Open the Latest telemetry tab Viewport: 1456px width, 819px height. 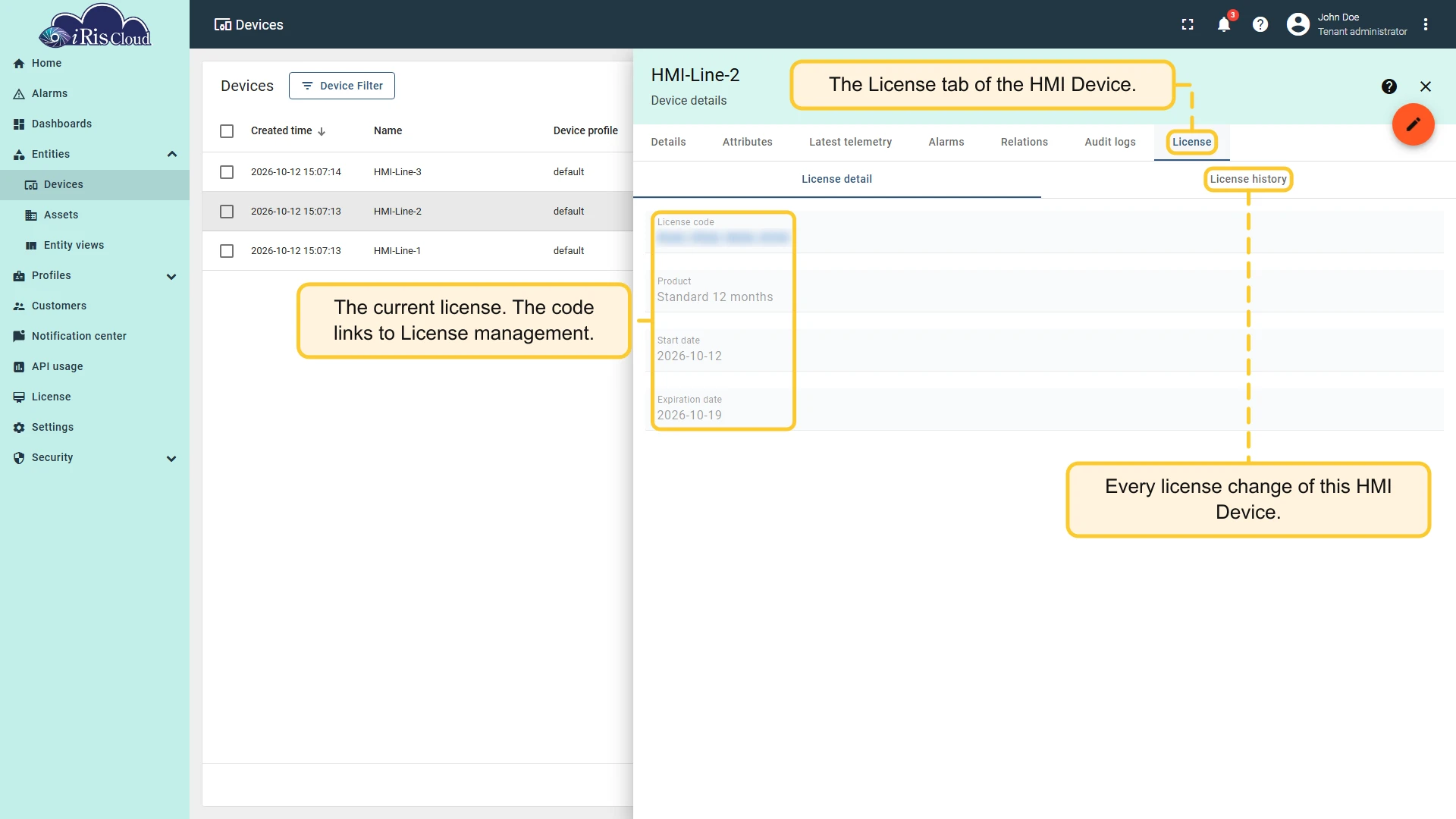coord(850,142)
